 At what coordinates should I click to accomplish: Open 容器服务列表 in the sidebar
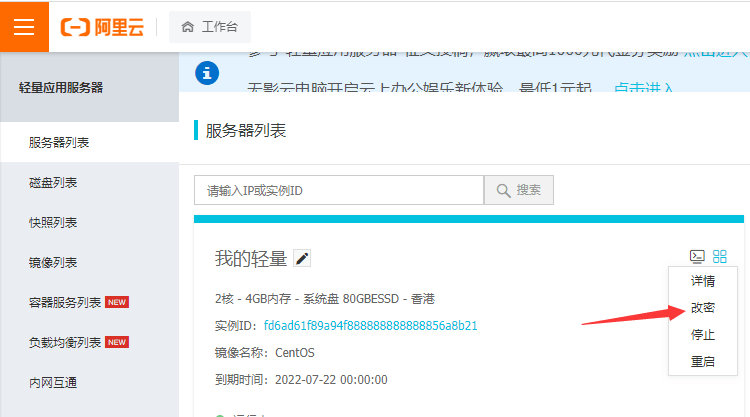point(65,302)
